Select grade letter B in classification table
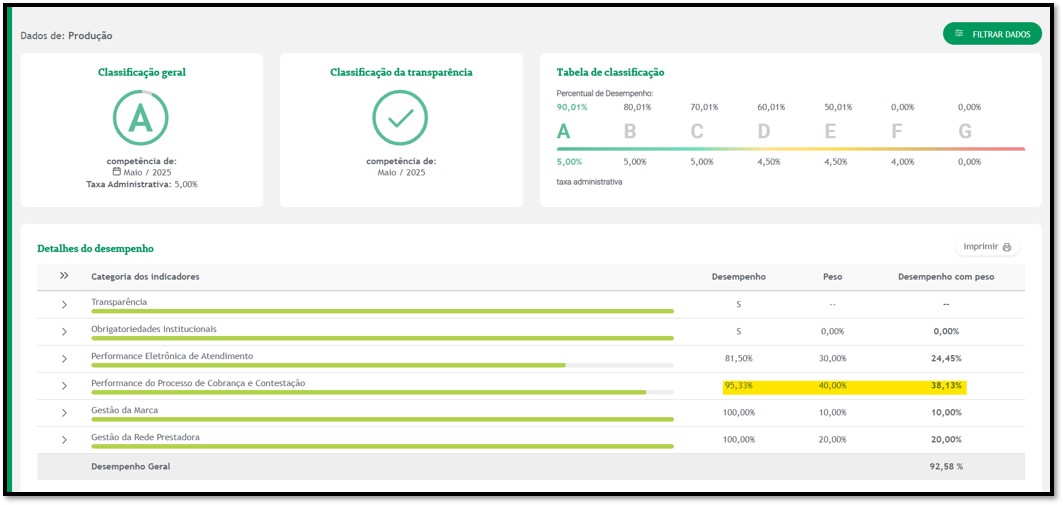The height and width of the screenshot is (505, 1063). tap(630, 132)
